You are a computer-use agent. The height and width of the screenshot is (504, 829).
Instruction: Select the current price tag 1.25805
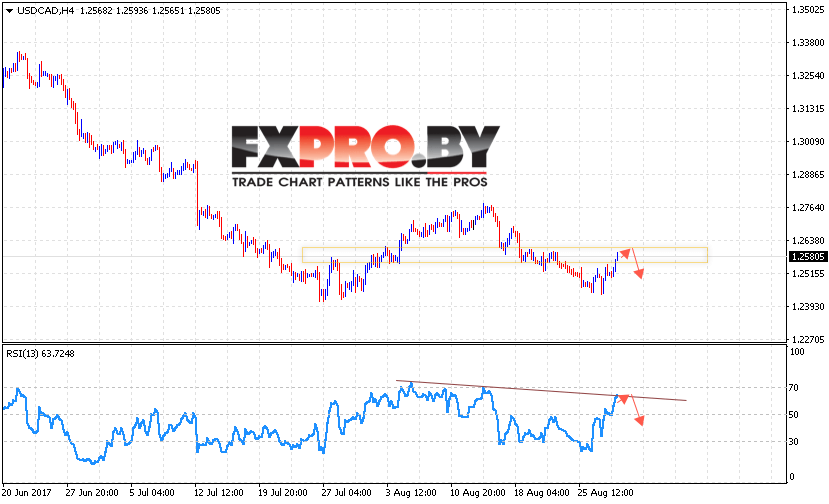click(807, 256)
